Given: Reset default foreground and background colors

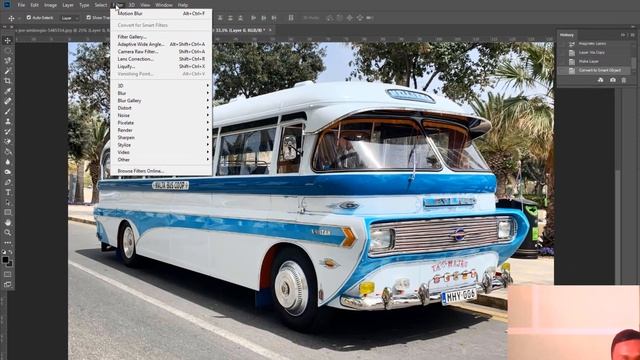Looking at the screenshot, I should pos(4,252).
